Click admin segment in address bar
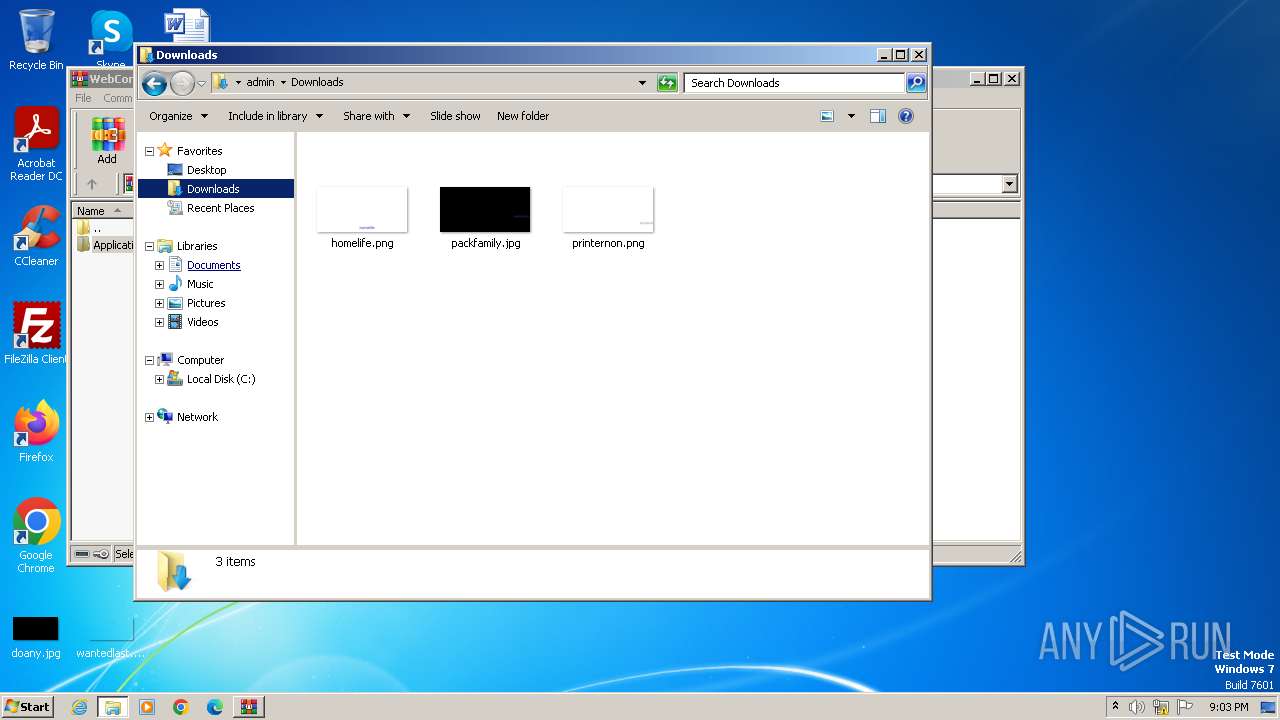This screenshot has width=1280, height=720. pos(260,82)
